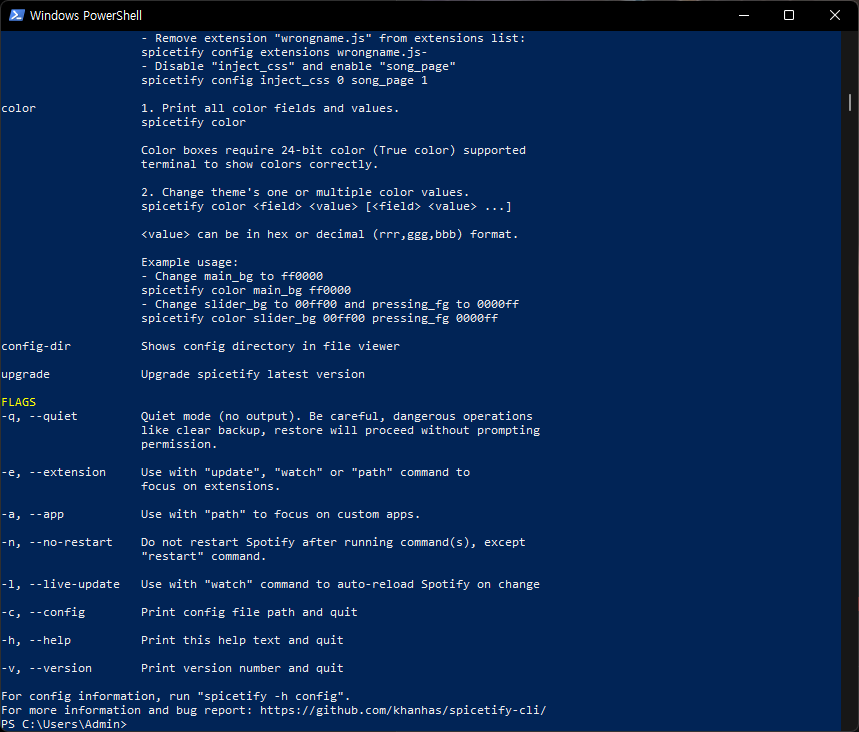Click the '-a, --app' flag
This screenshot has width=859, height=732.
point(33,514)
